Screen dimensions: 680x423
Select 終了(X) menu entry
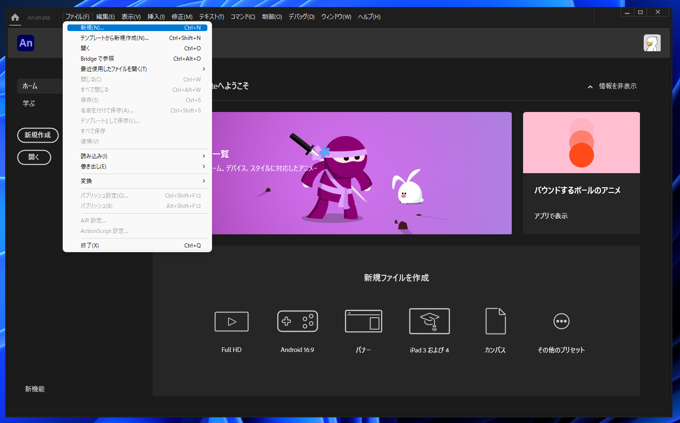[137, 245]
